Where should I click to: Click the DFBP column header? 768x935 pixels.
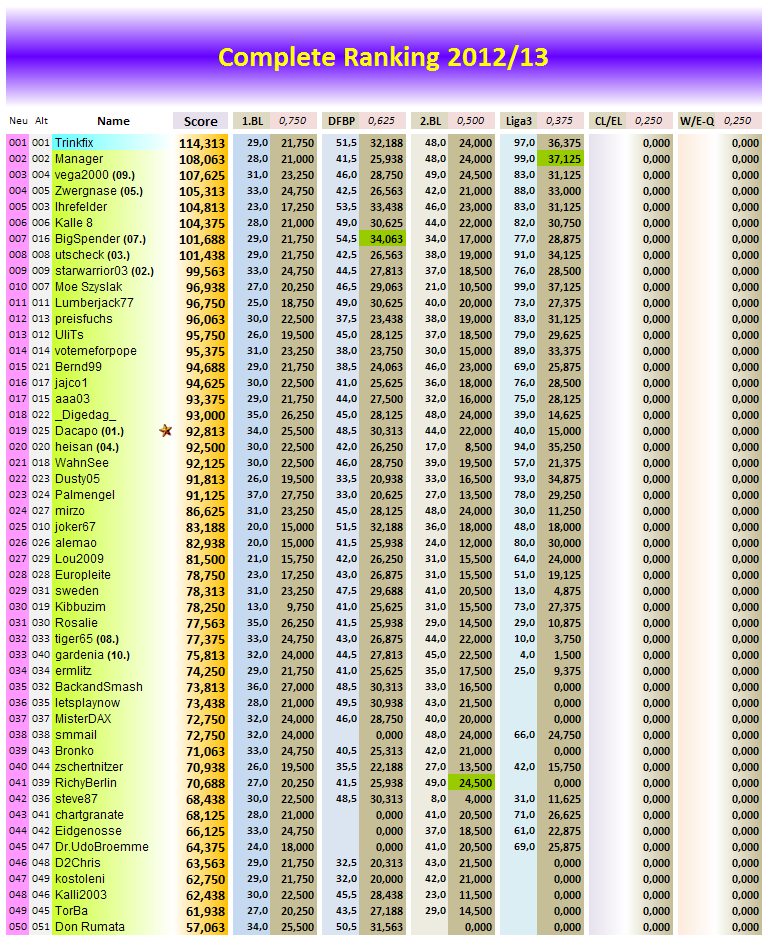pyautogui.click(x=342, y=121)
